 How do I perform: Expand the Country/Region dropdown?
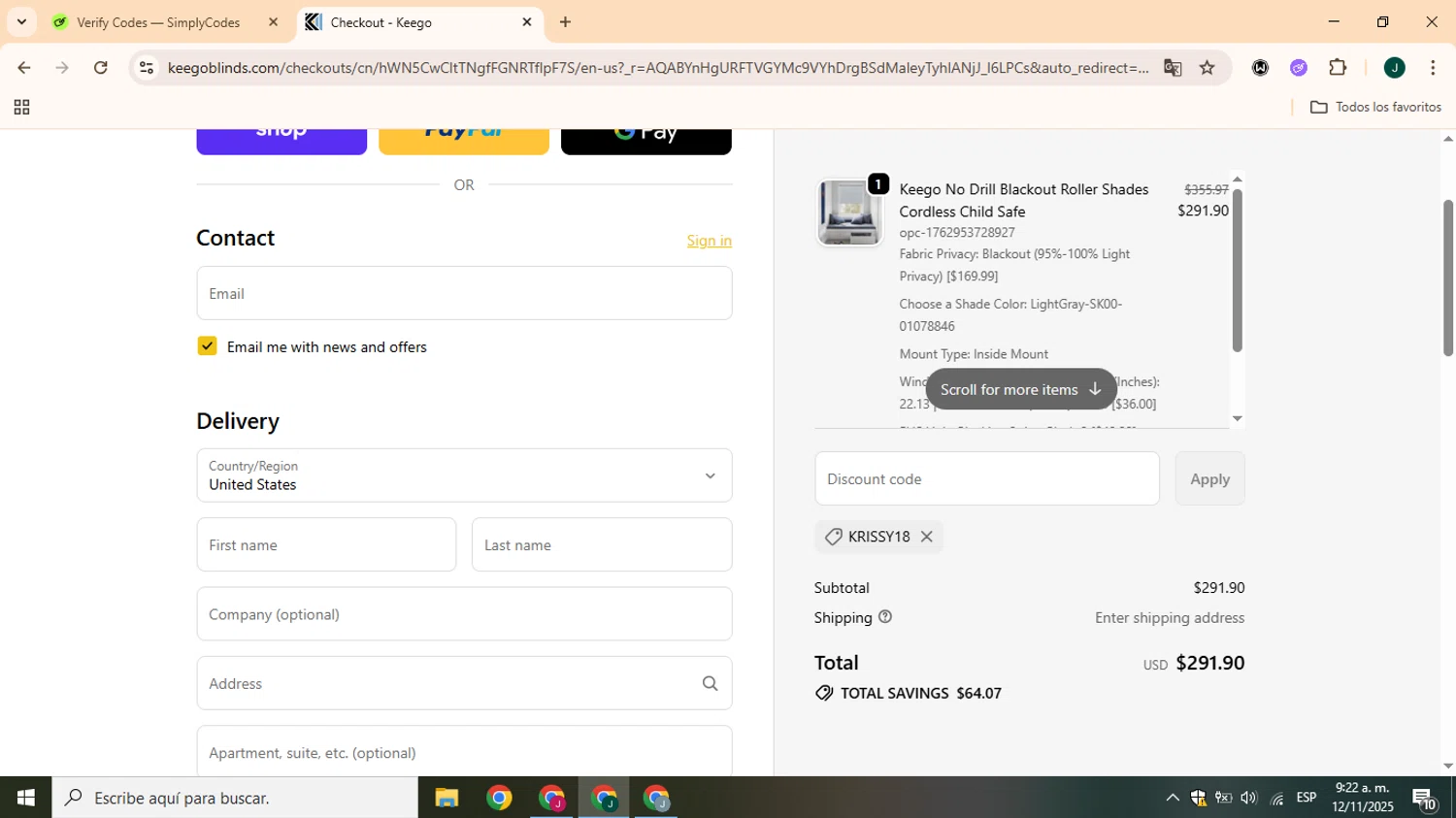(x=464, y=475)
